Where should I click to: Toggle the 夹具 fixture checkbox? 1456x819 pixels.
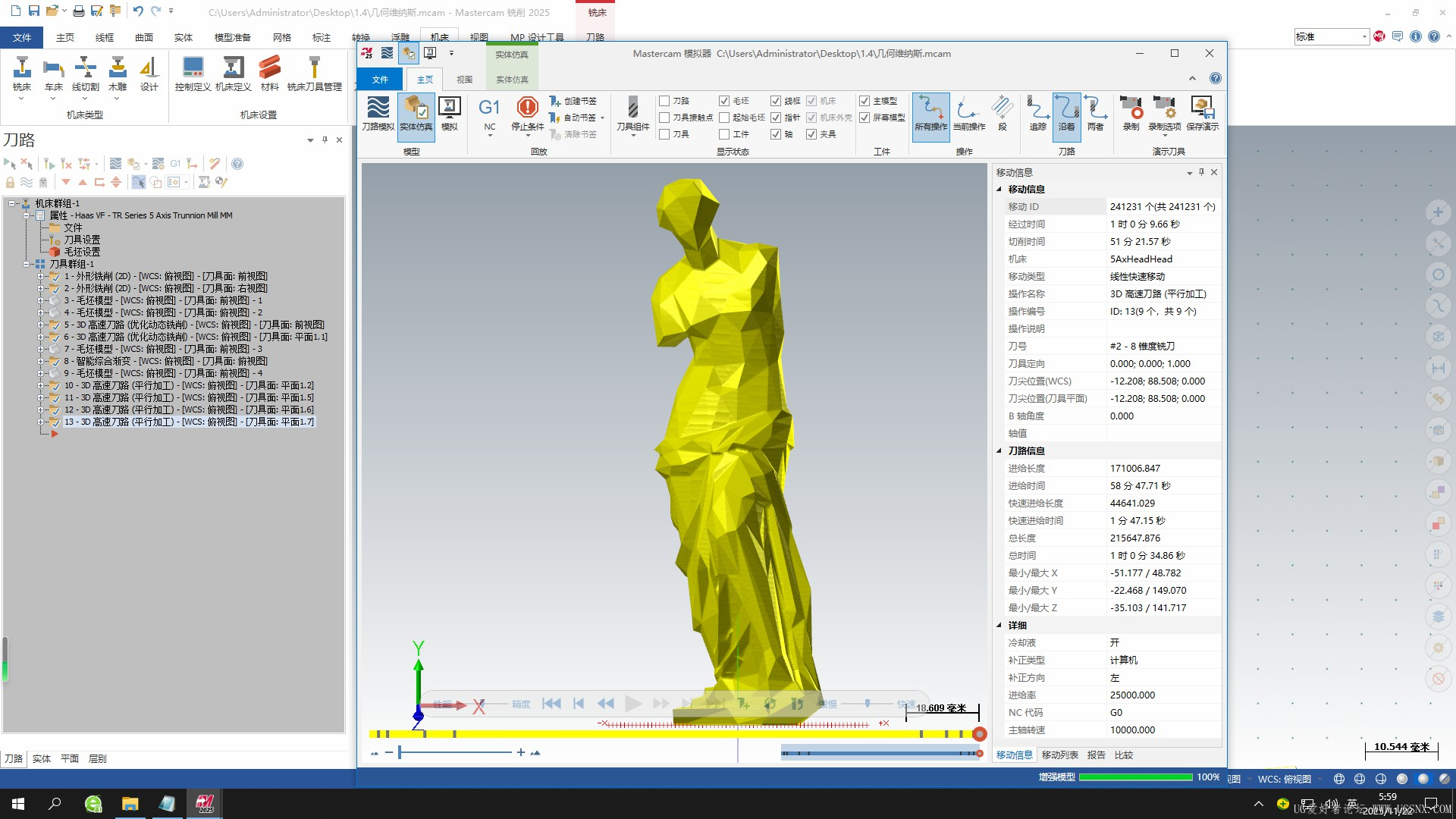pyautogui.click(x=811, y=134)
